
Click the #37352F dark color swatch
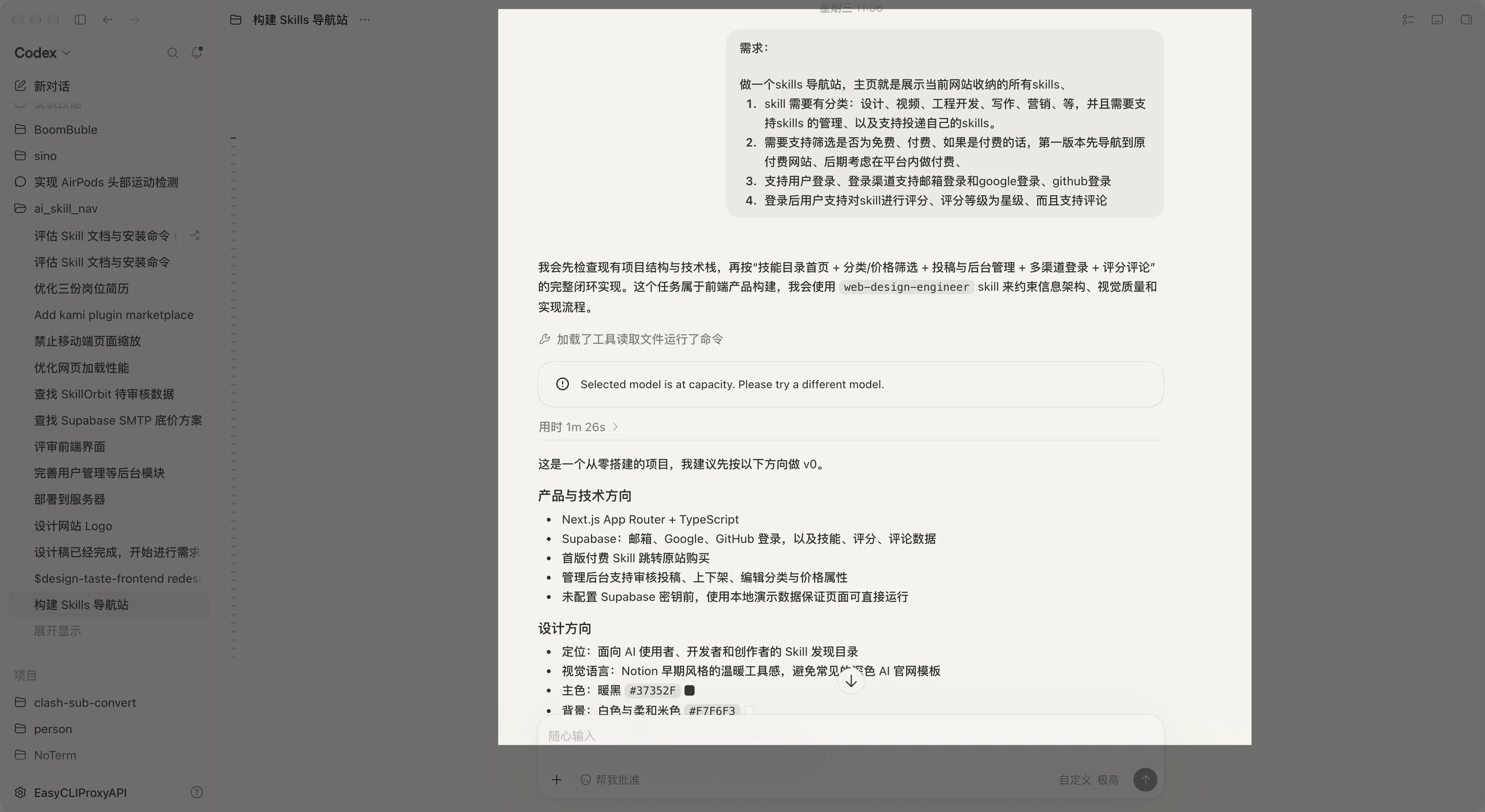690,691
